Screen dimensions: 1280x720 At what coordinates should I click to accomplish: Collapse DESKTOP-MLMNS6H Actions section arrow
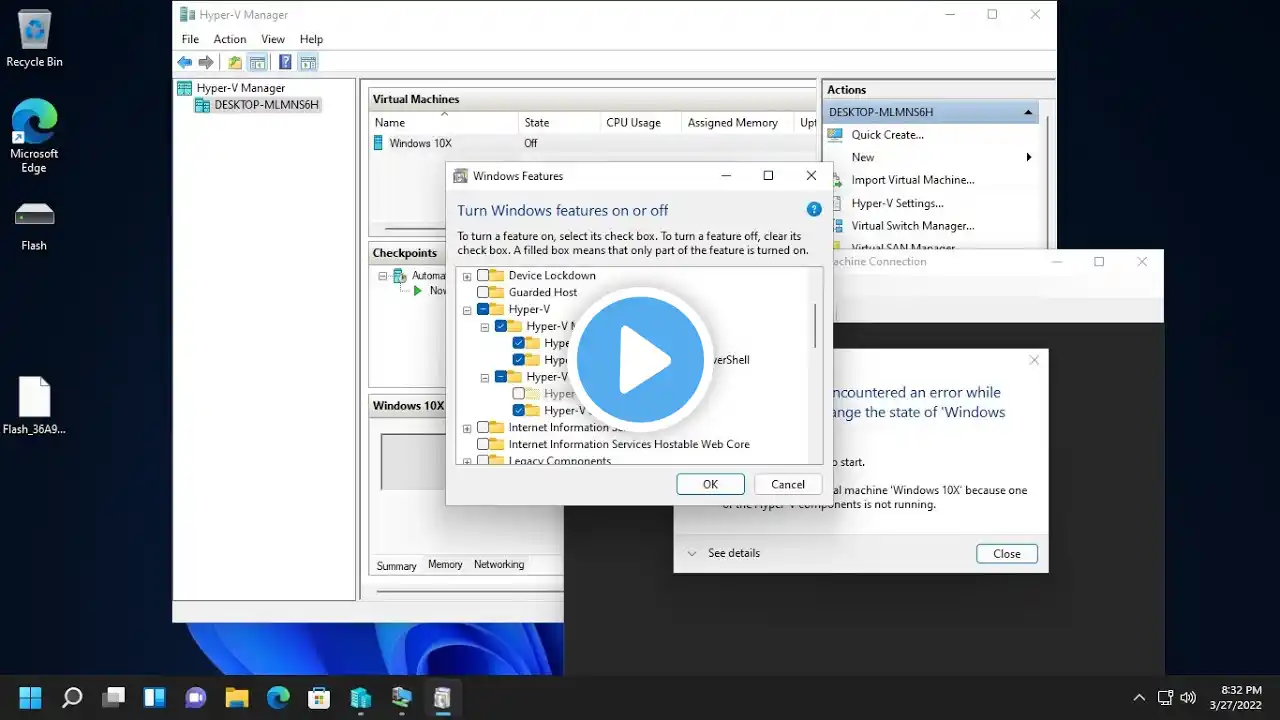pos(1028,112)
